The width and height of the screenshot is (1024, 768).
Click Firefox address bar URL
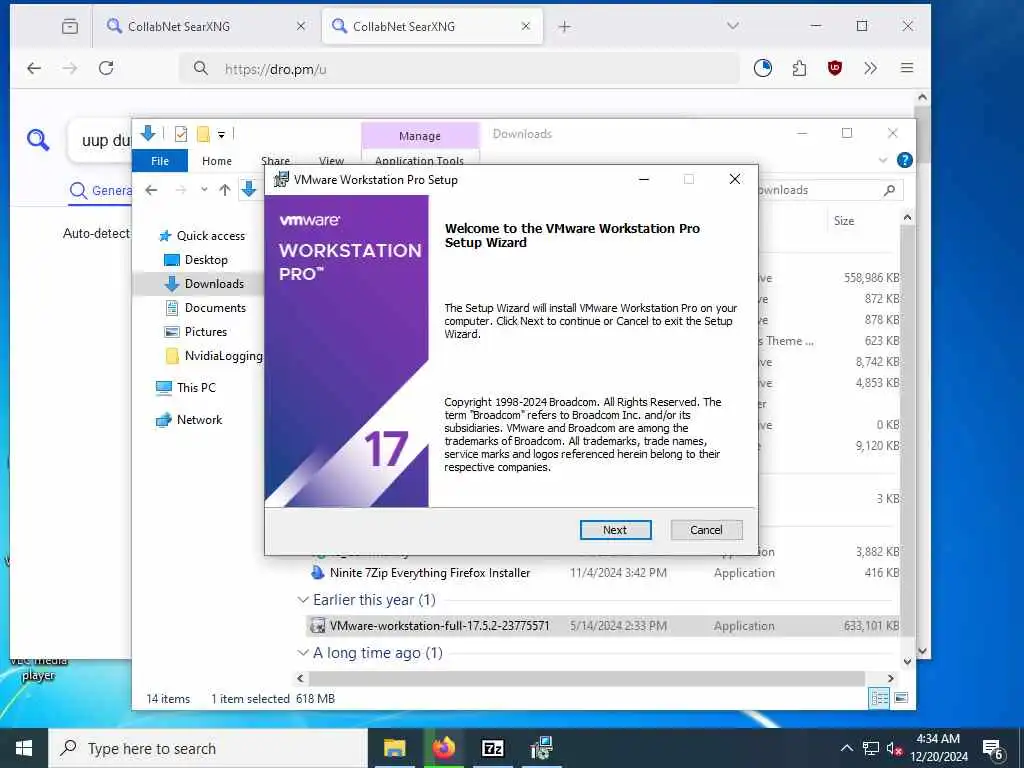276,69
